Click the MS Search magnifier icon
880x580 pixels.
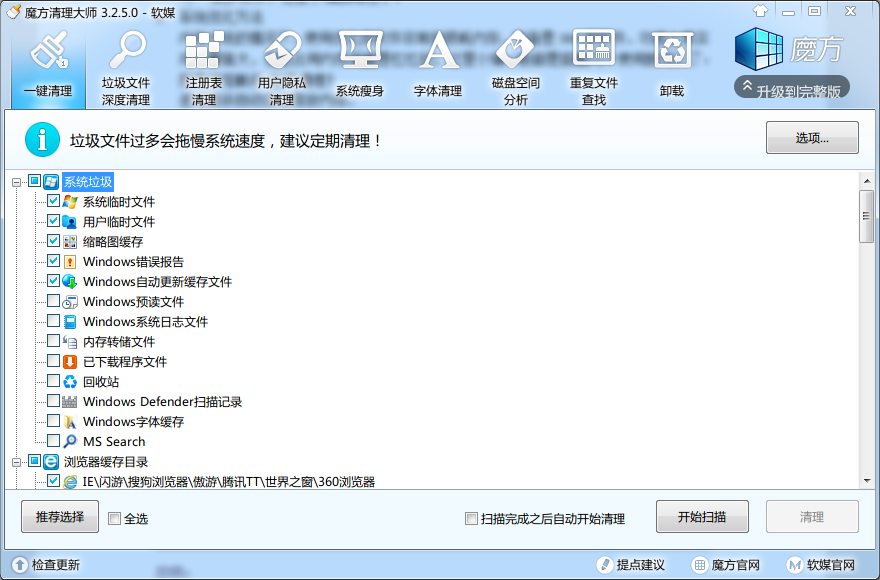click(70, 441)
